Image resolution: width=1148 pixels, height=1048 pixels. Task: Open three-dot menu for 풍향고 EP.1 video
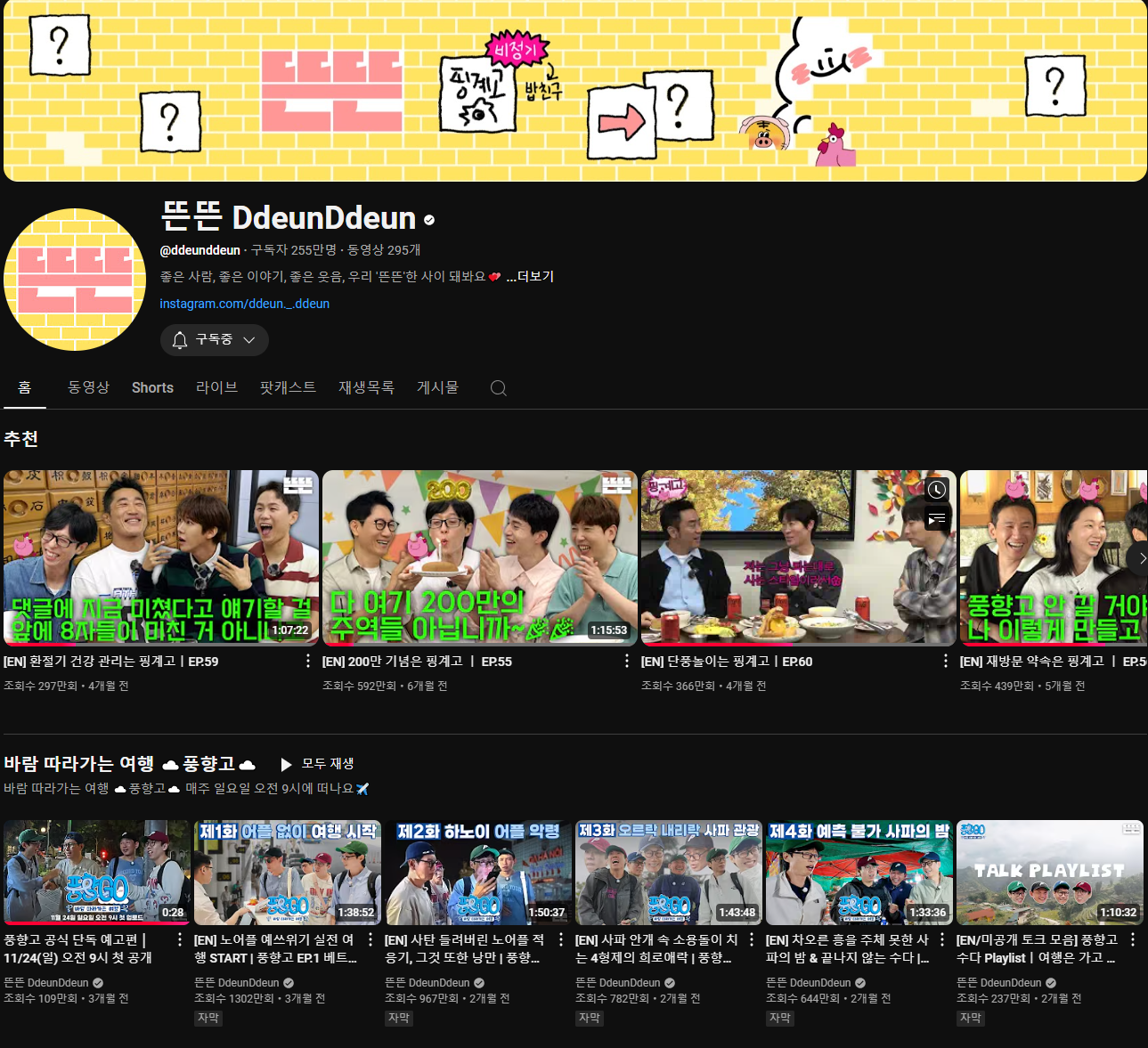(370, 939)
